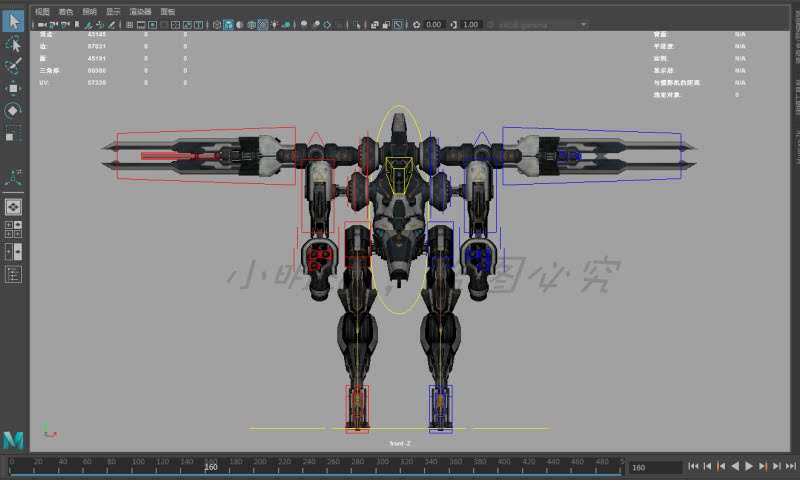The image size is (800, 480).
Task: Go to end of playback range
Action: point(791,466)
